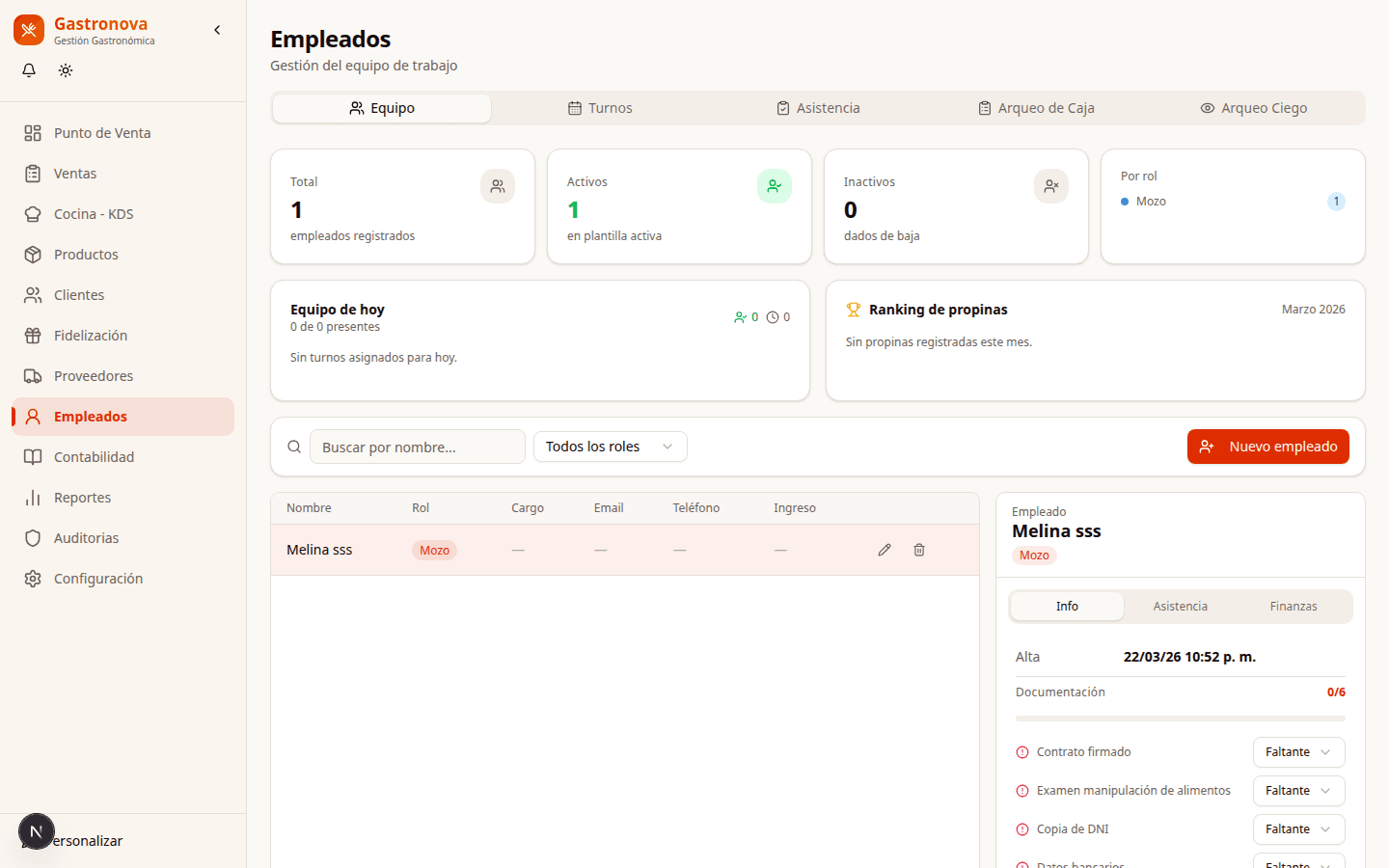Switch to the Turnos tab
The image size is (1389, 868).
(600, 108)
